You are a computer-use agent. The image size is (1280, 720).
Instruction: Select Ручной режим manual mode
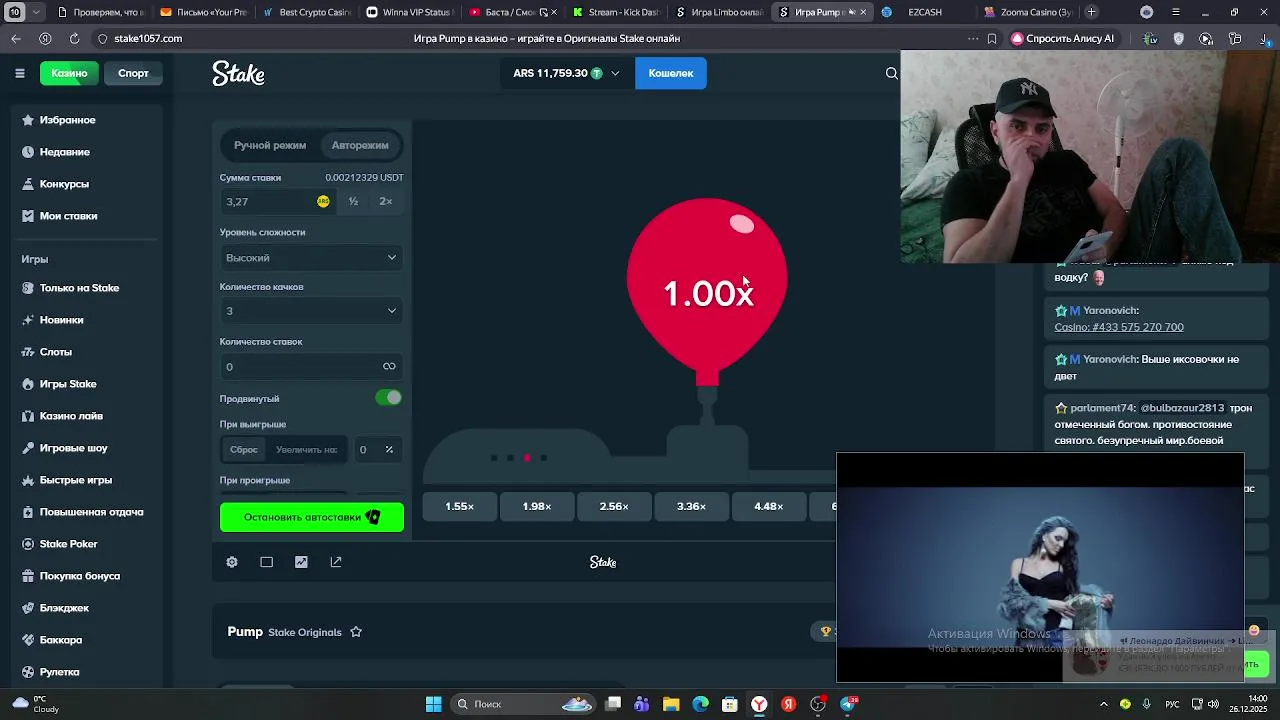(270, 145)
